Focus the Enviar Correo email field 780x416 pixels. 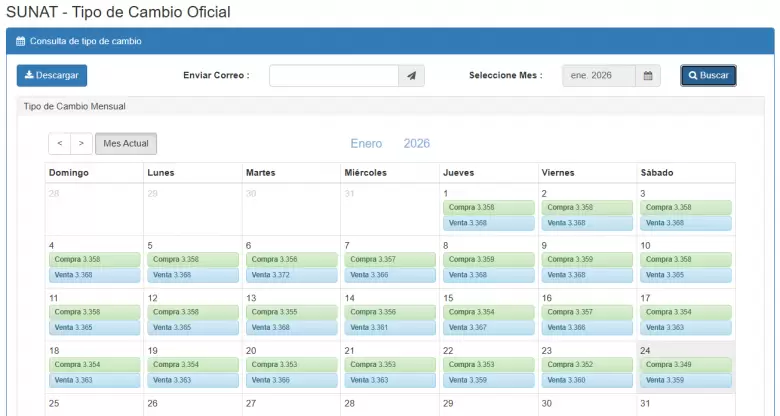[x=334, y=76]
